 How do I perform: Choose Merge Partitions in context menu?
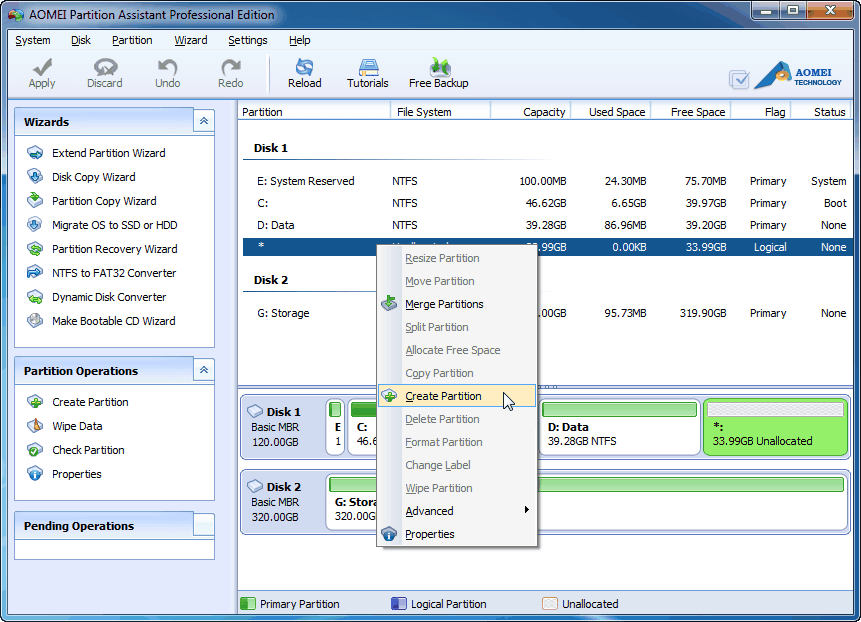click(457, 304)
